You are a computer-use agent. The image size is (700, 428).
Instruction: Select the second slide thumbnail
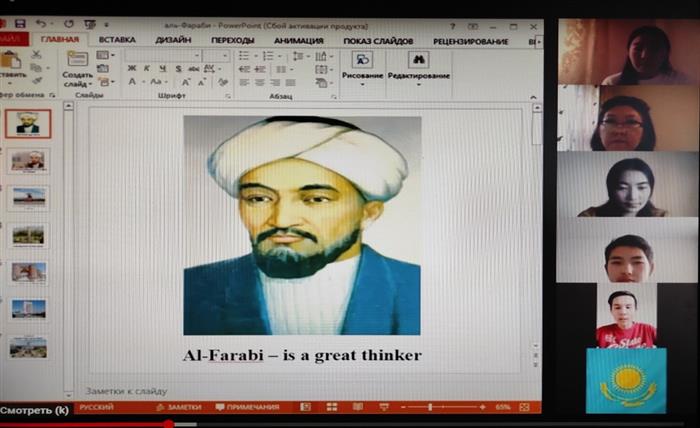coord(28,160)
